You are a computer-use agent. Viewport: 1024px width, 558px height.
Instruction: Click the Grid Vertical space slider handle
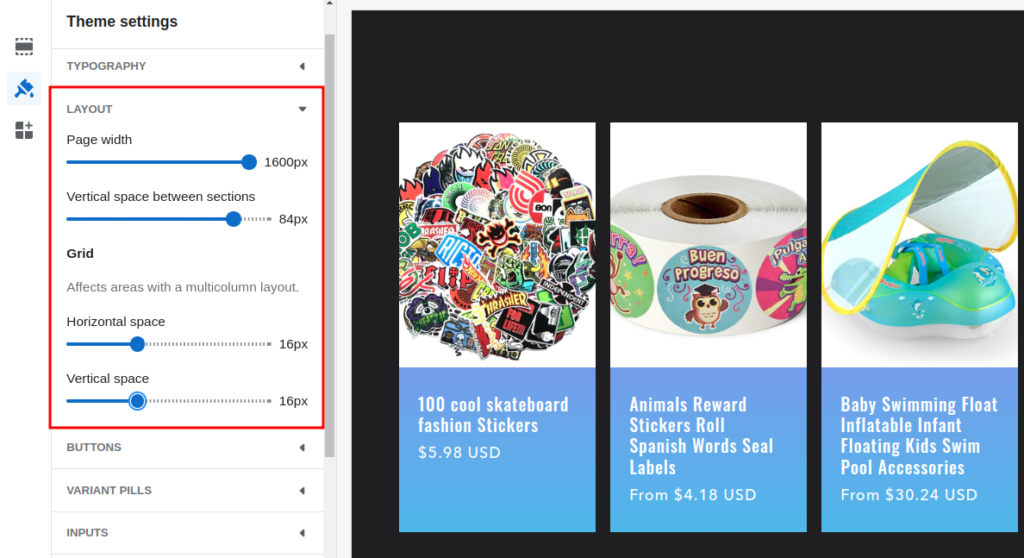tap(137, 401)
